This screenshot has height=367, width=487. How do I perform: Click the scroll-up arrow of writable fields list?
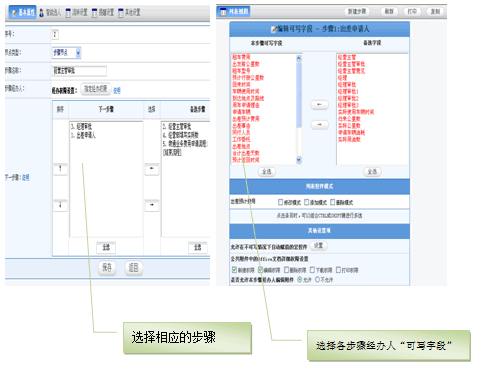[299, 58]
